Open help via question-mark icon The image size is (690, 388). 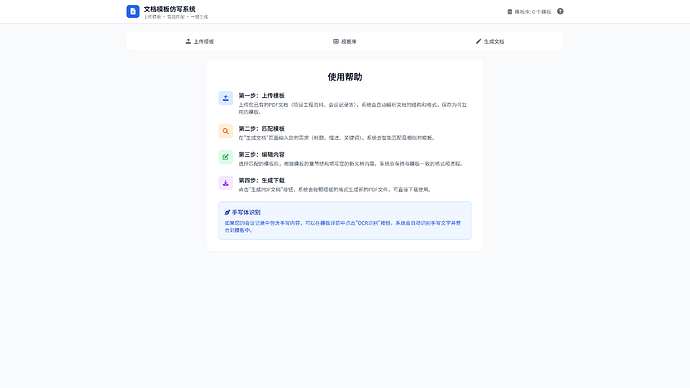pos(560,11)
